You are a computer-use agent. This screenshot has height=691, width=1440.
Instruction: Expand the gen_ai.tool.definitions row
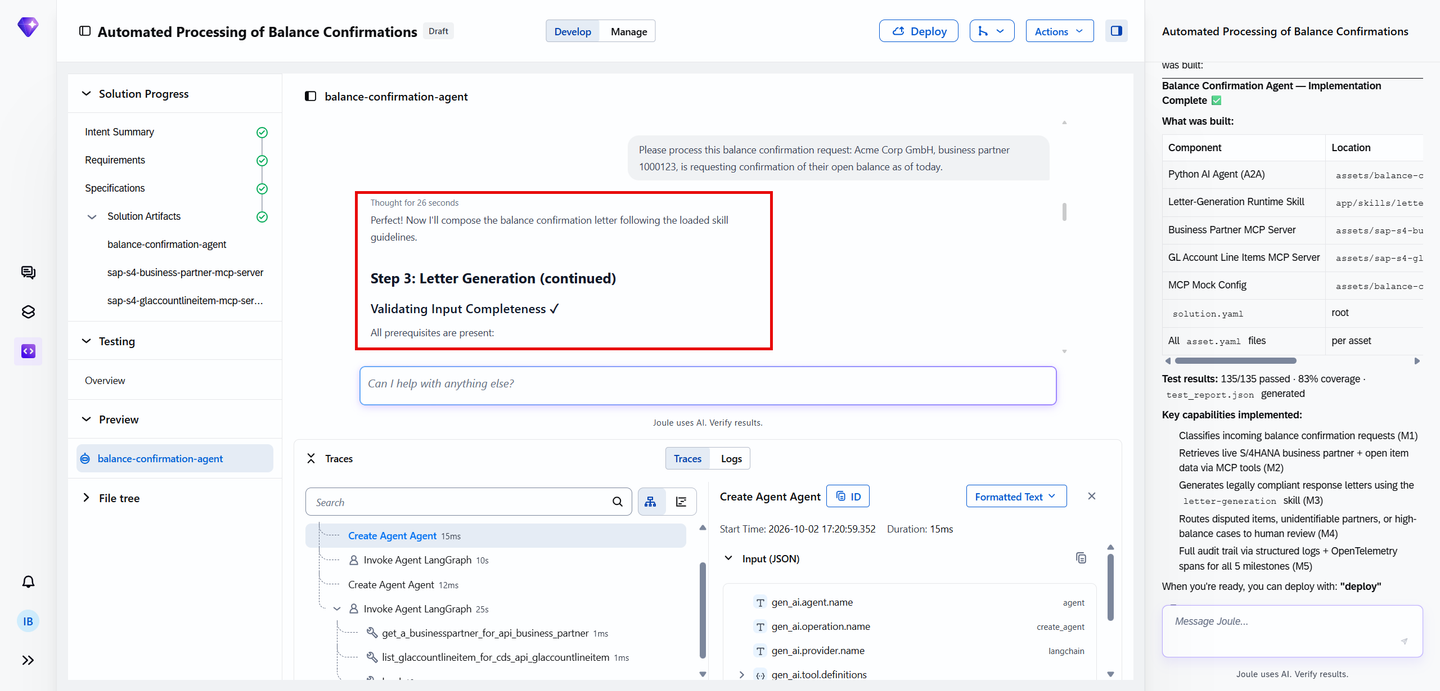click(741, 675)
